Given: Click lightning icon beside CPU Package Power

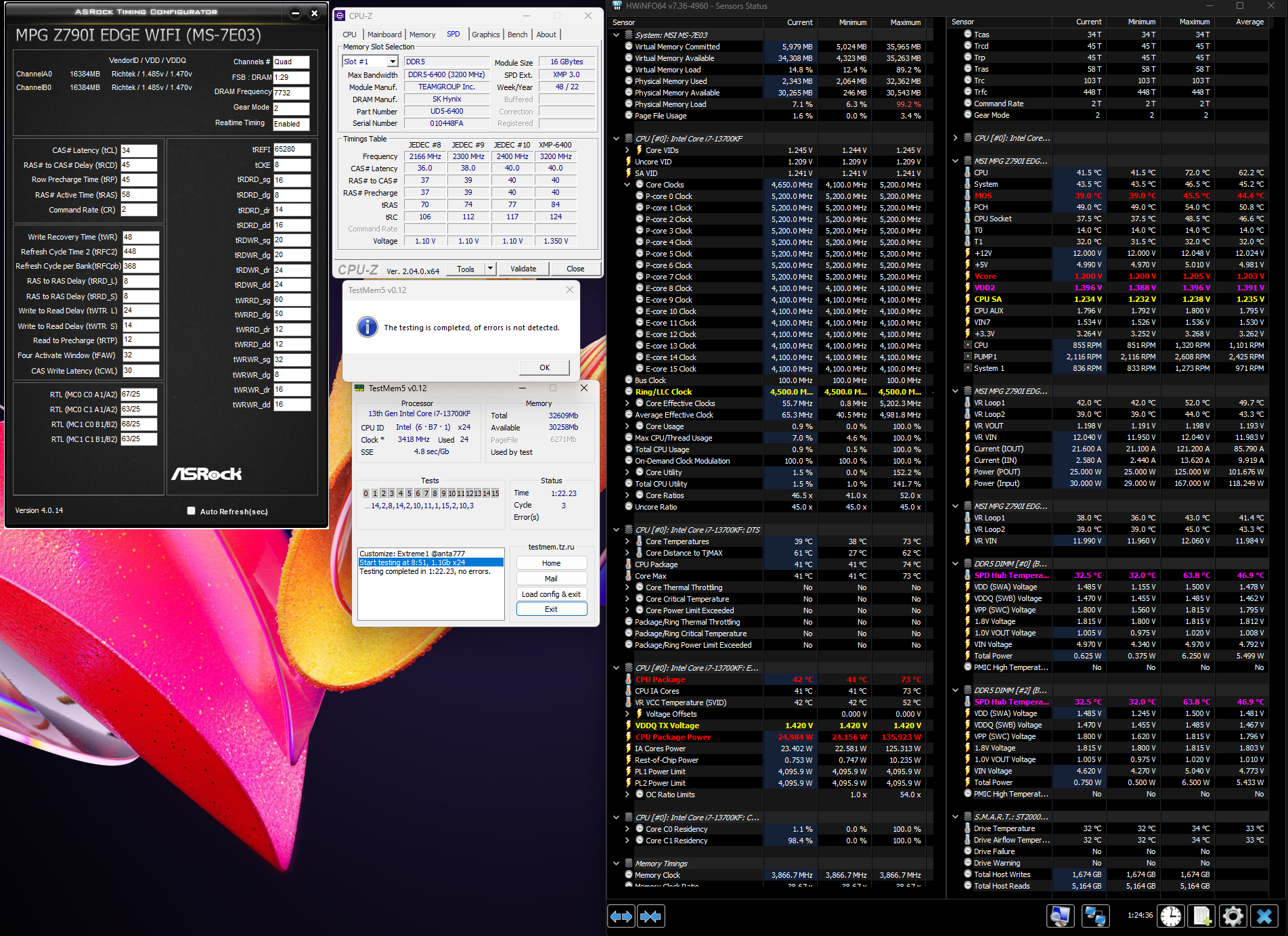Looking at the screenshot, I should click(x=629, y=737).
